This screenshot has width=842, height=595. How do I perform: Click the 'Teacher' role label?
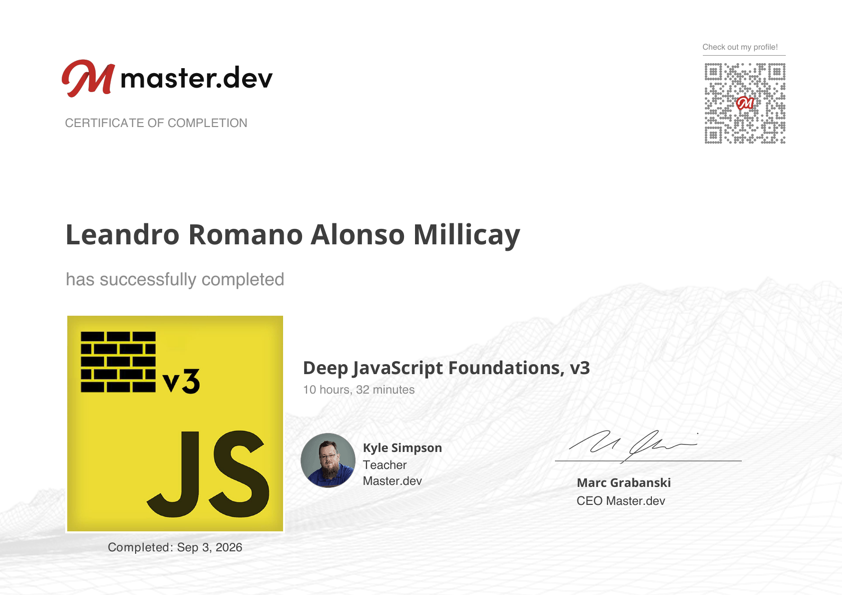384,465
